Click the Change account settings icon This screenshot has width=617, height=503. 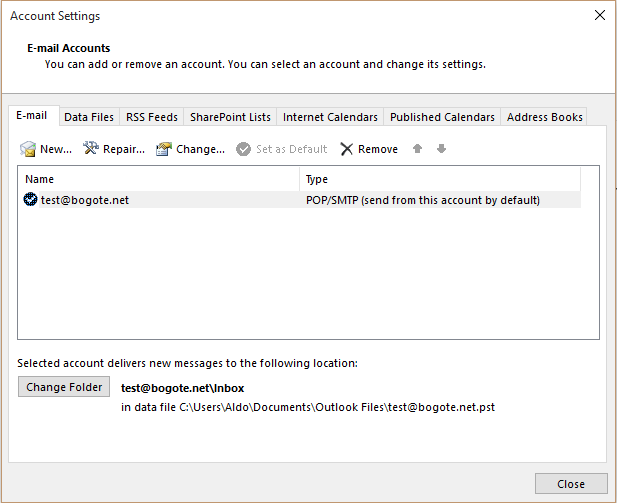[164, 149]
